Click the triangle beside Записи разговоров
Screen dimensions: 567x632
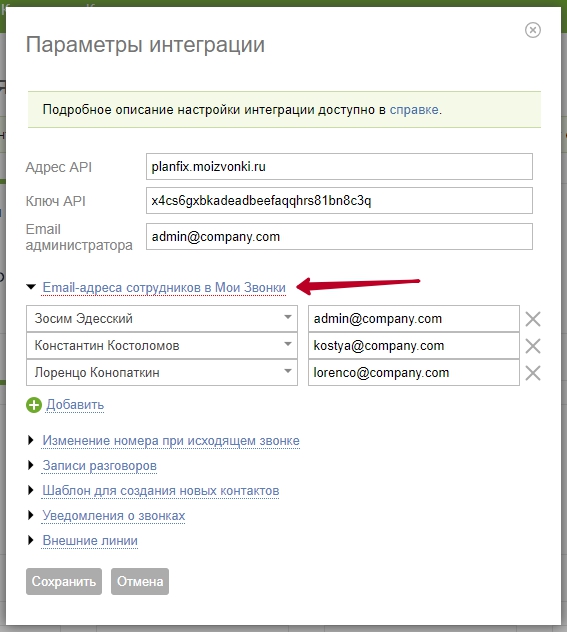31,465
